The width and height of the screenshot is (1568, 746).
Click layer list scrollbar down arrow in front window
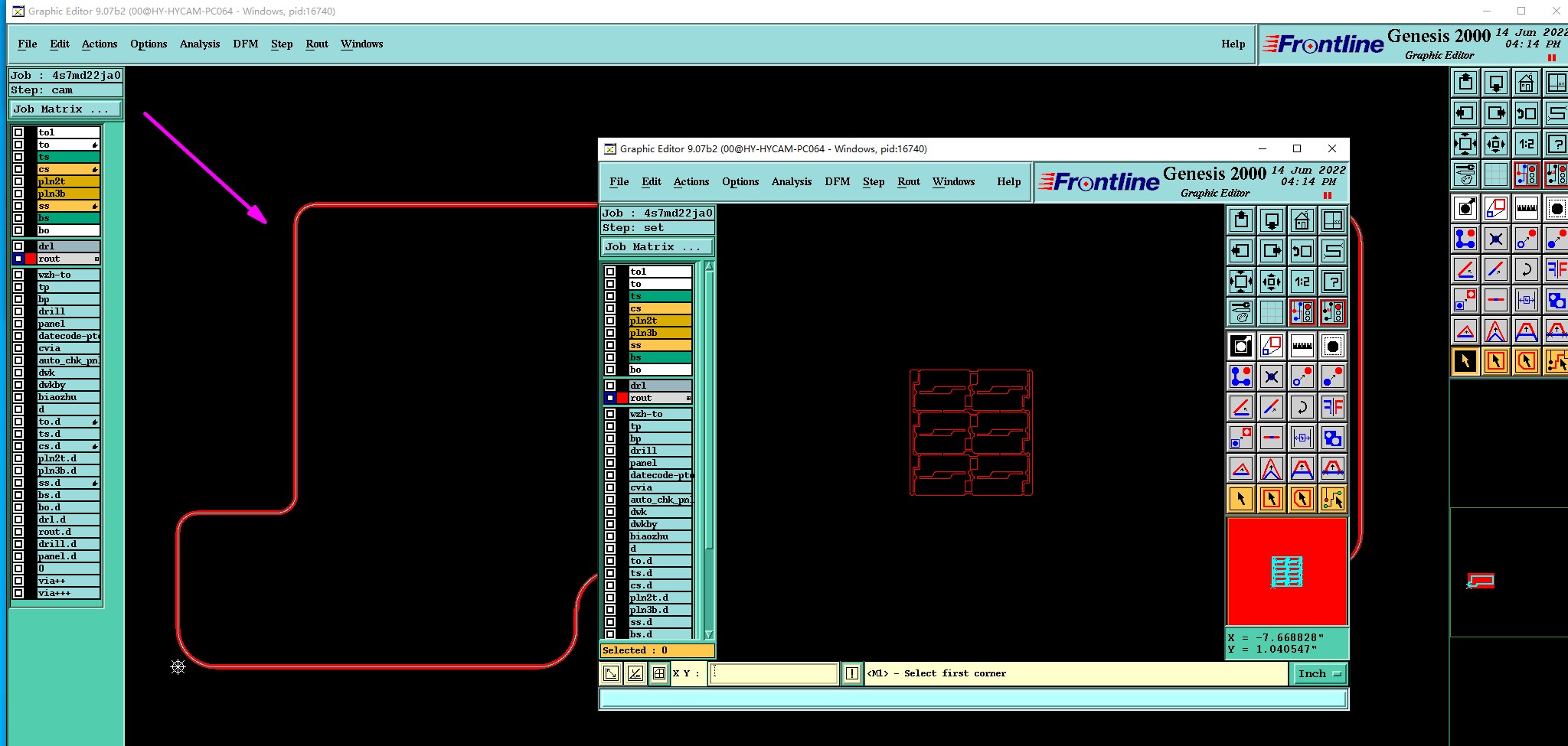709,634
